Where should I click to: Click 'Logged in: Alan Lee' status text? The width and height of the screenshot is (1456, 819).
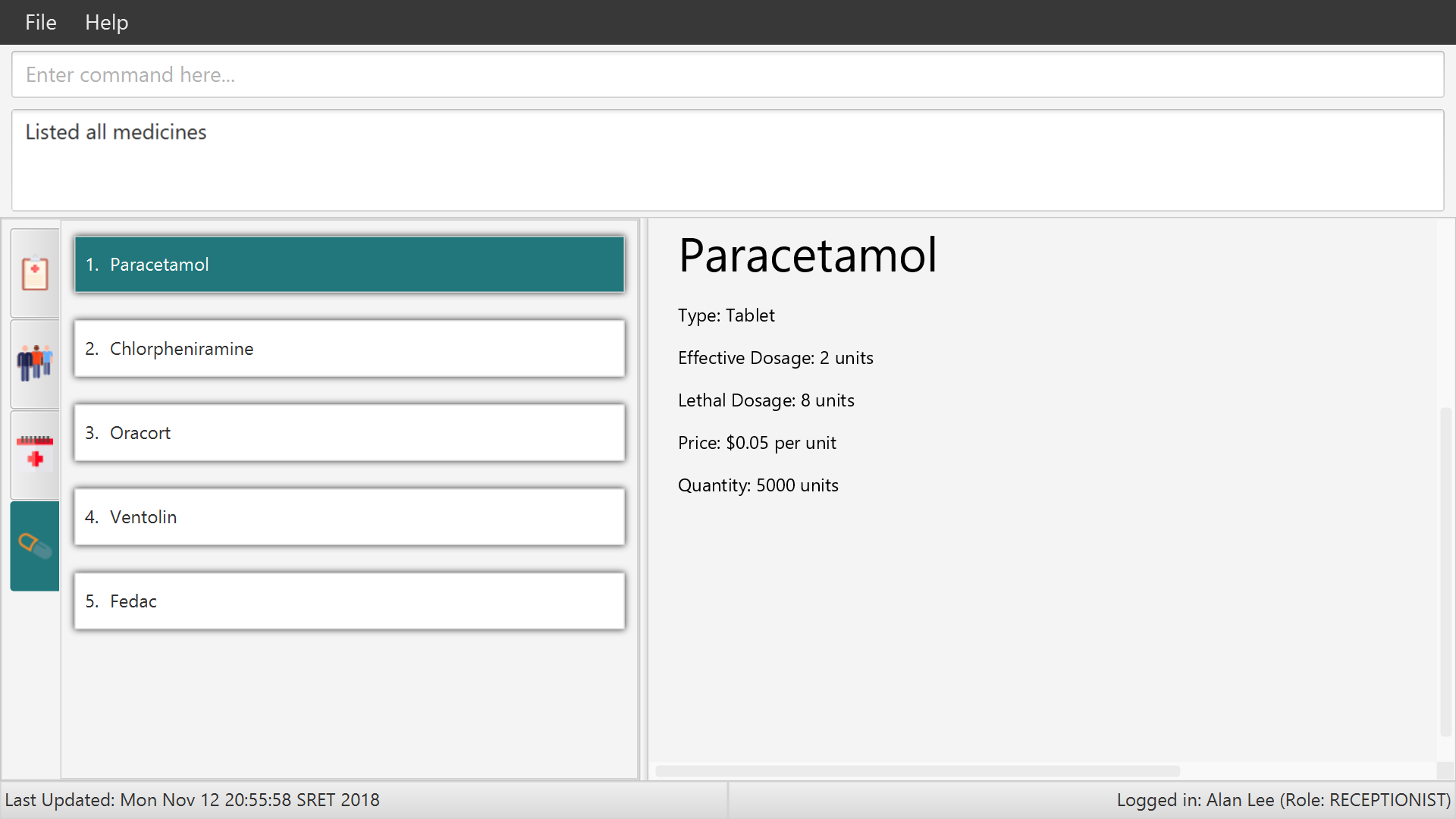(1283, 800)
